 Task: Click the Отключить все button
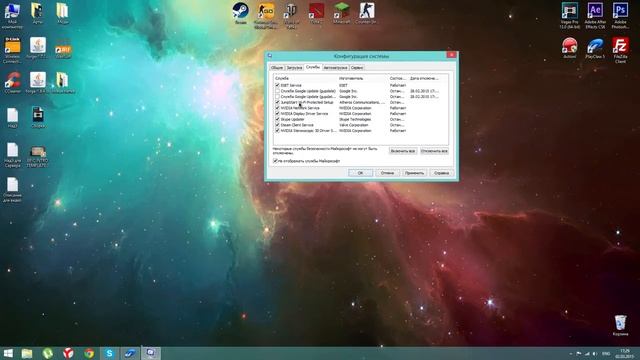434,151
